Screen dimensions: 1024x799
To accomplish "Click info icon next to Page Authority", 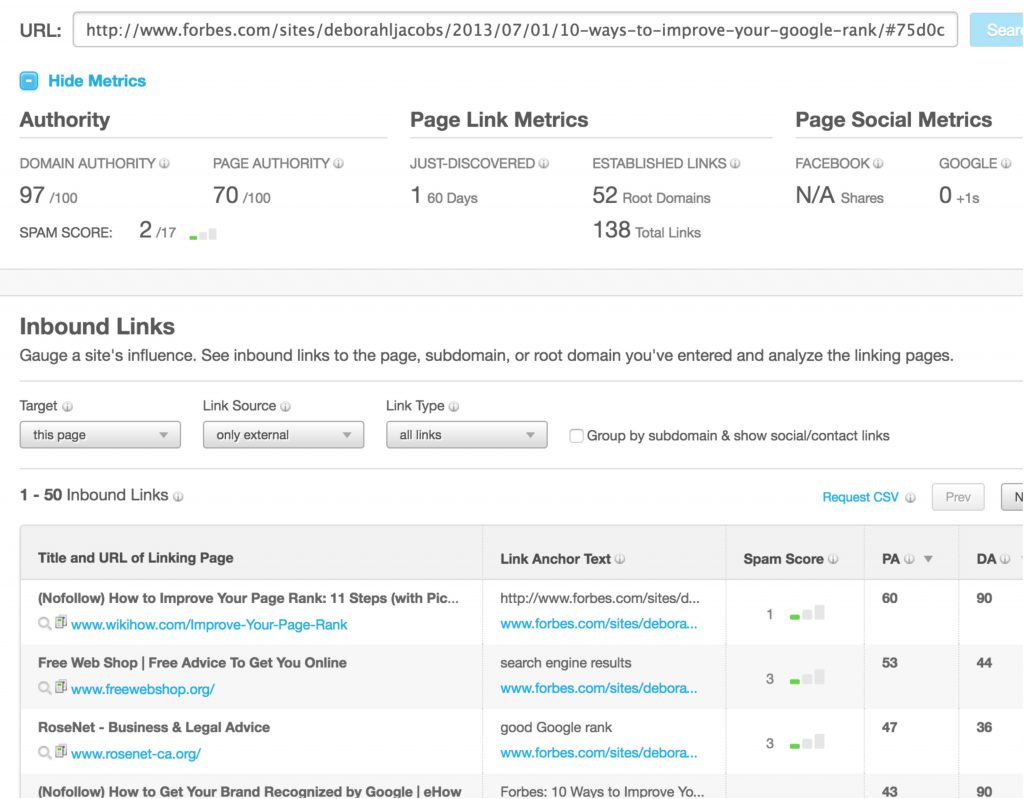I will click(339, 164).
